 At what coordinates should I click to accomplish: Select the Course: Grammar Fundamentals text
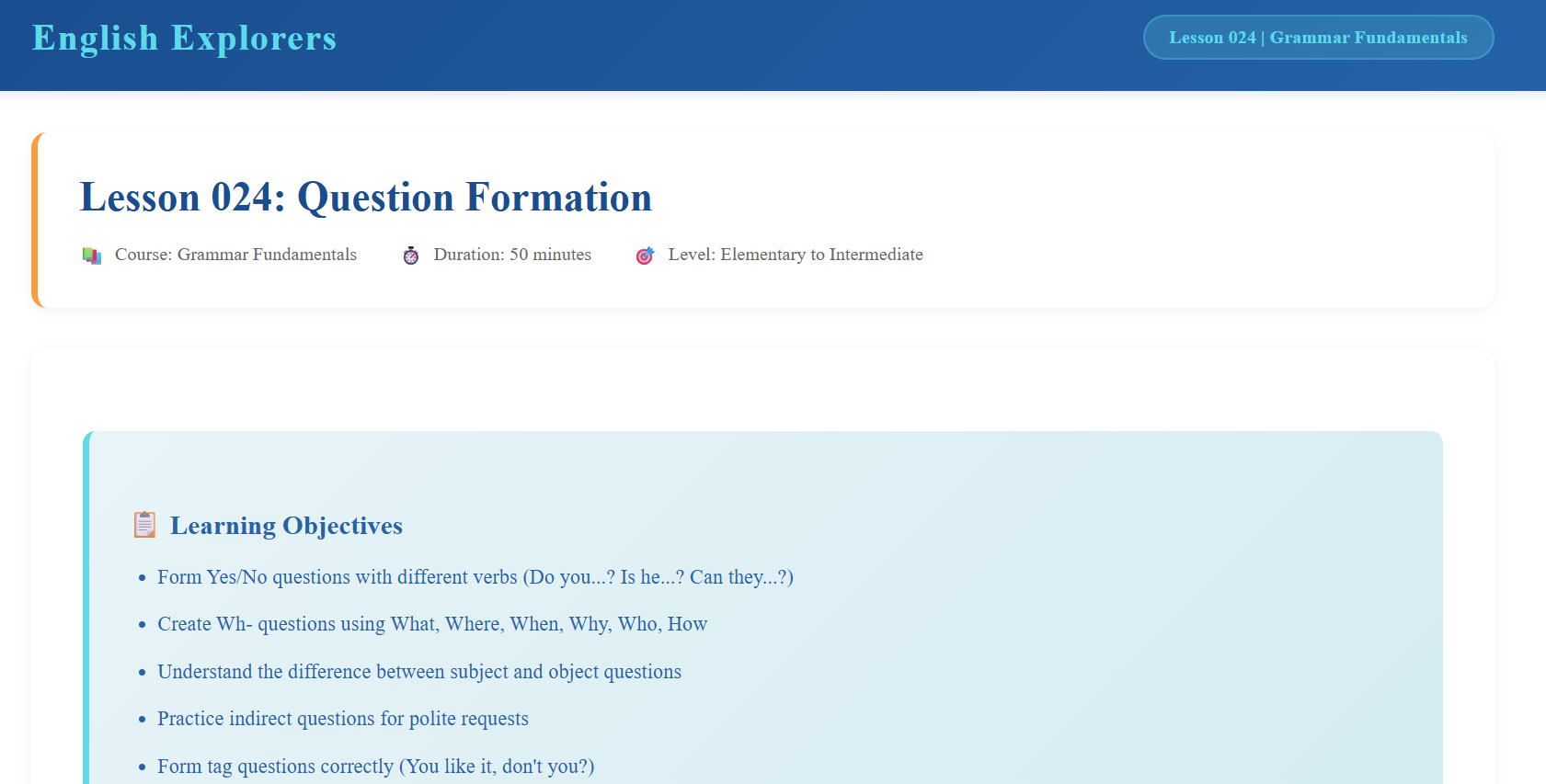pyautogui.click(x=235, y=255)
